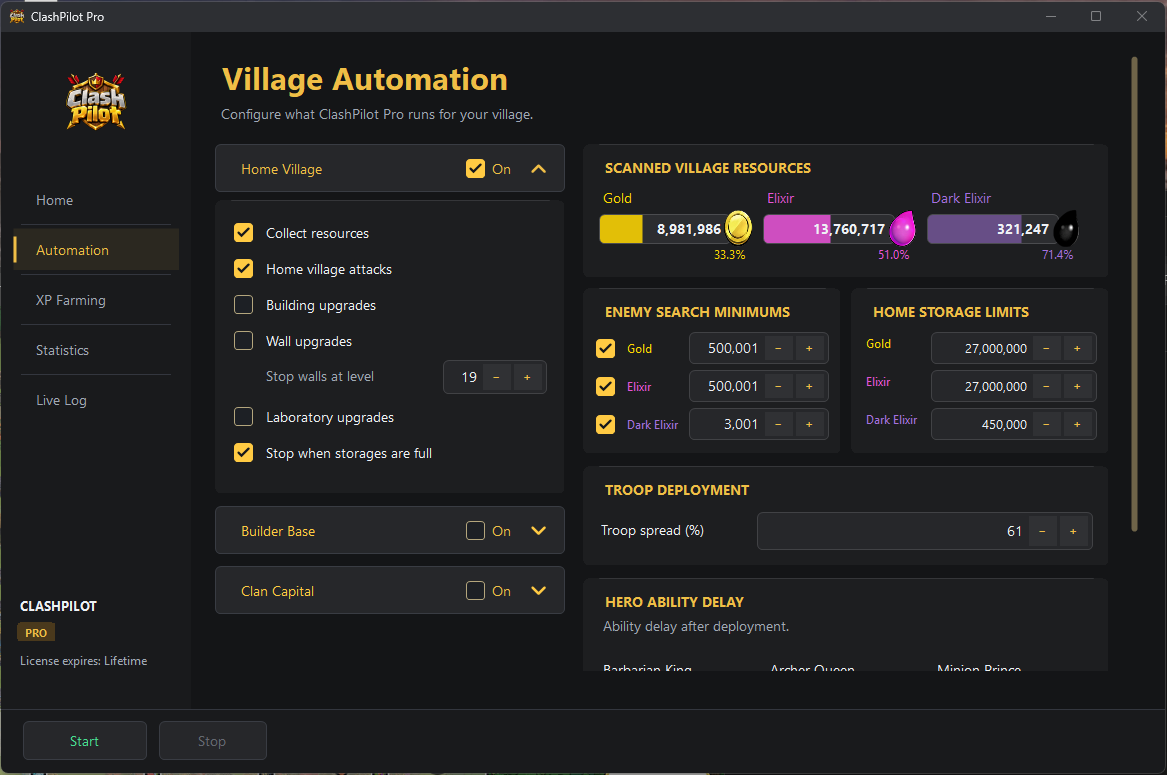Open Live Log in sidebar
1167x775 pixels.
(96, 400)
